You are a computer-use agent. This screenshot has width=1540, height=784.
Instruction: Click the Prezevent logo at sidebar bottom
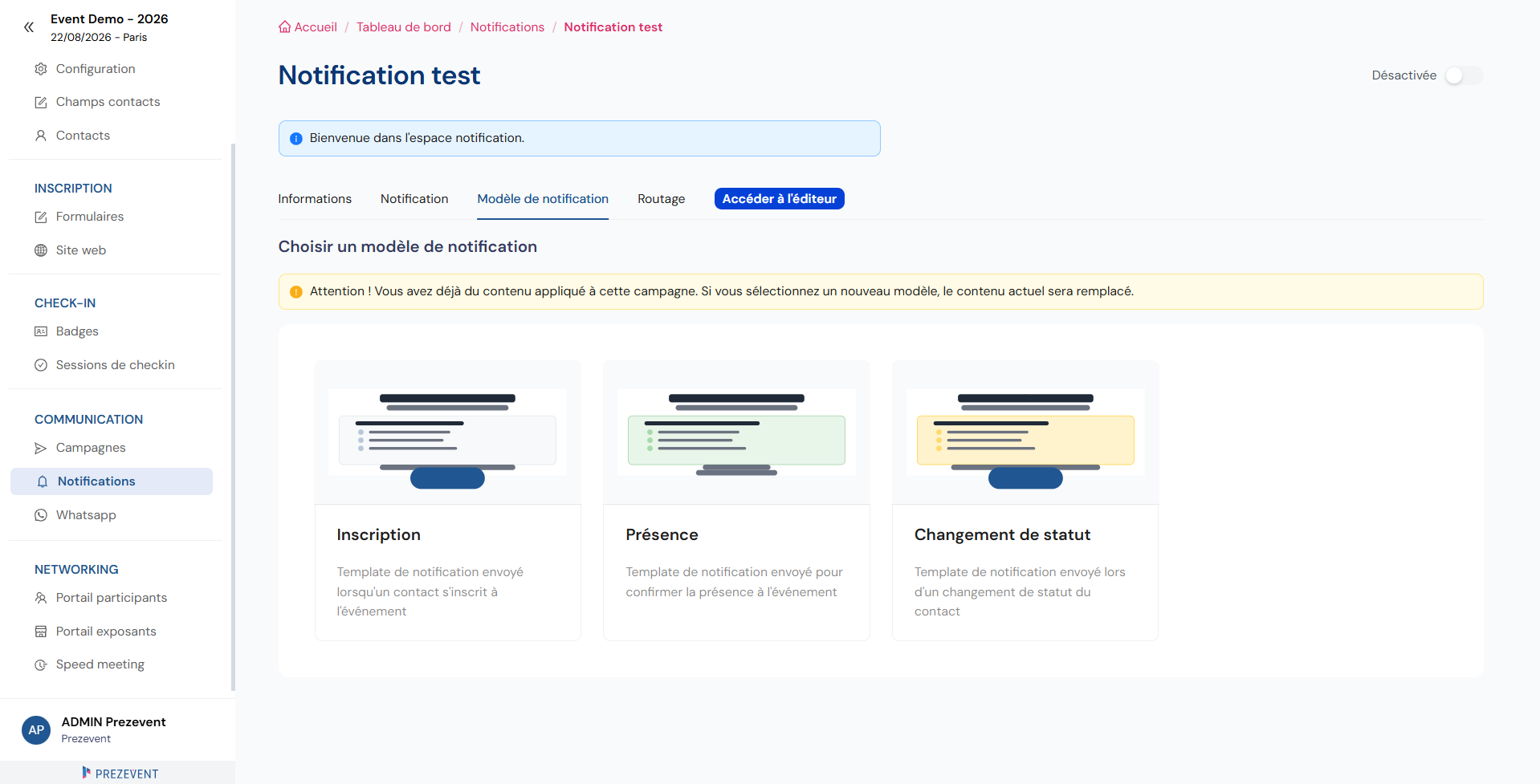click(x=120, y=774)
